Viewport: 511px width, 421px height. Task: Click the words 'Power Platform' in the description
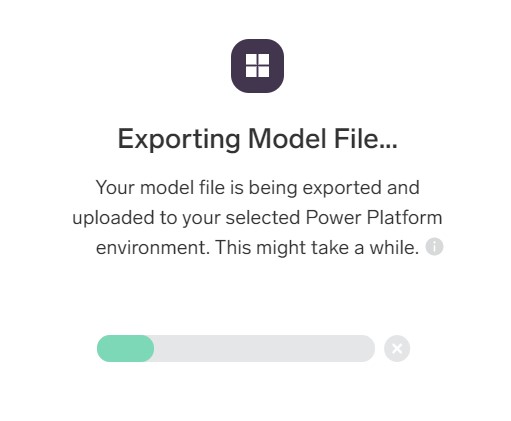[374, 218]
